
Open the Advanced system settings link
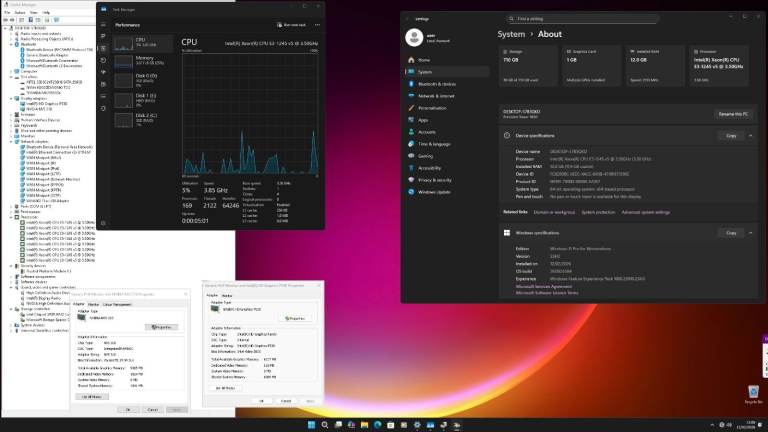coord(646,212)
